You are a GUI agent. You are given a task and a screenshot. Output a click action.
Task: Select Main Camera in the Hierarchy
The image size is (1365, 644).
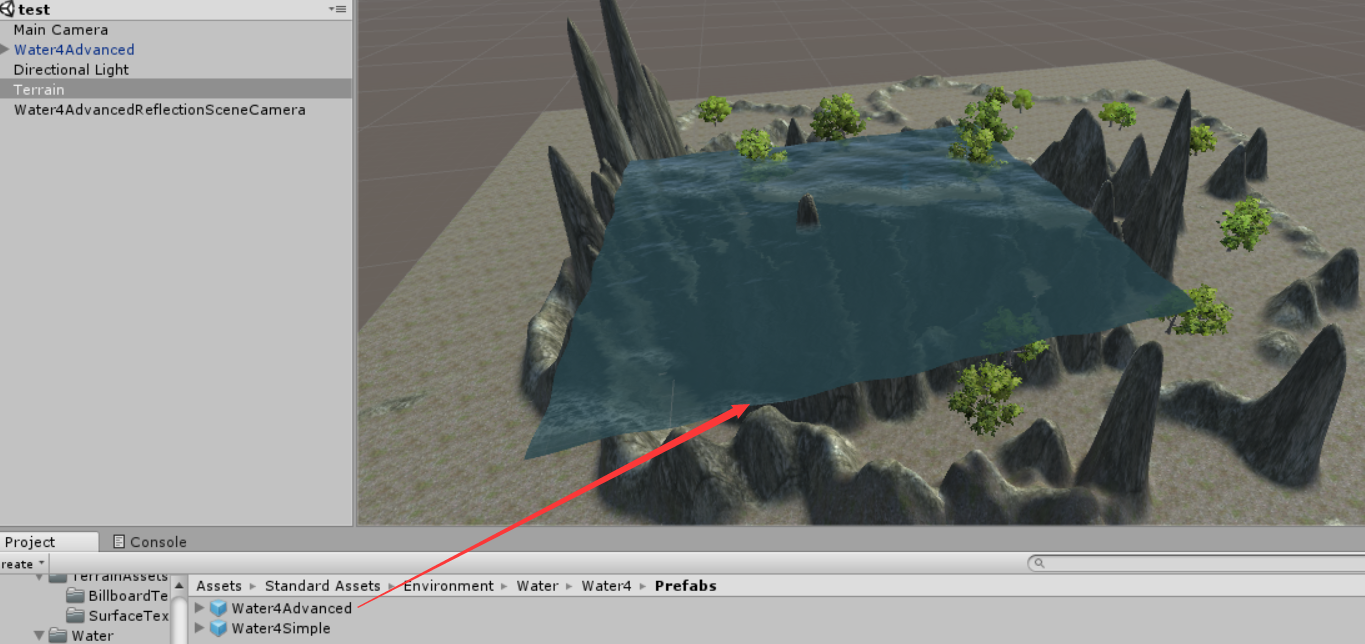point(60,29)
